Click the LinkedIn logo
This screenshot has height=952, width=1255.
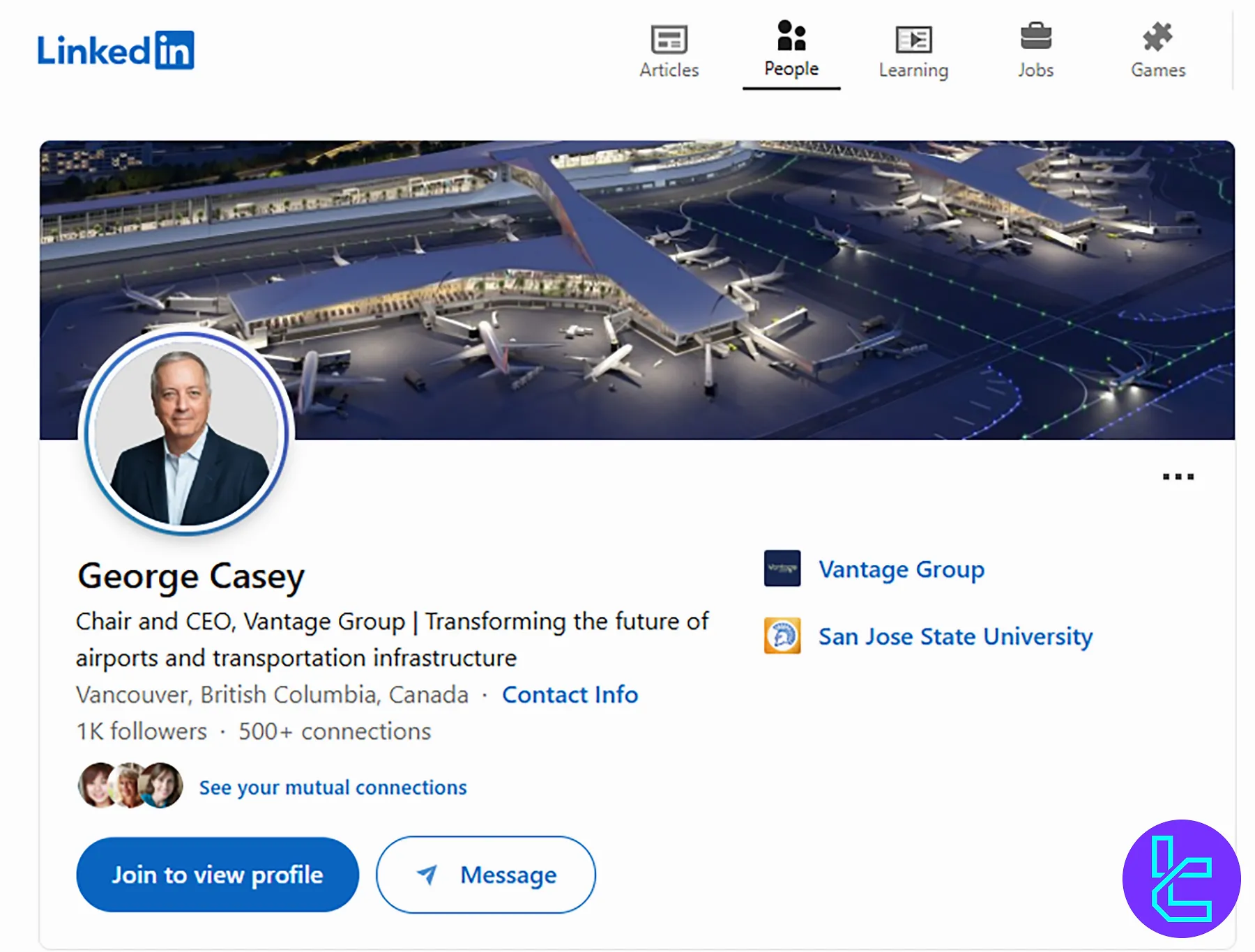click(x=116, y=50)
